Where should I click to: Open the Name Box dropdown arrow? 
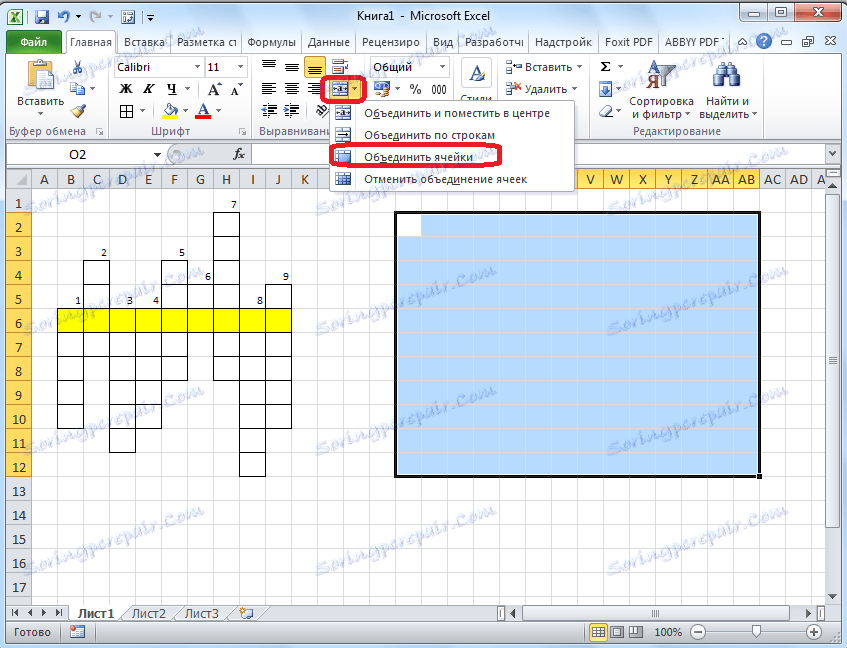(157, 155)
